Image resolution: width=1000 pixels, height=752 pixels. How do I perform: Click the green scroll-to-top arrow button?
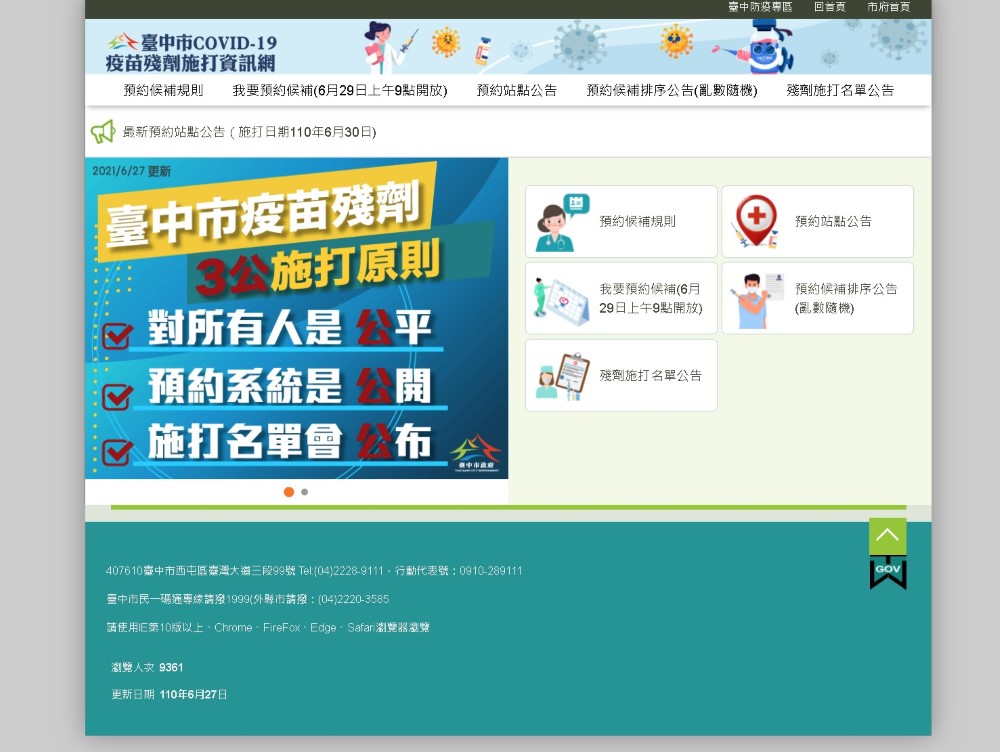click(x=887, y=536)
